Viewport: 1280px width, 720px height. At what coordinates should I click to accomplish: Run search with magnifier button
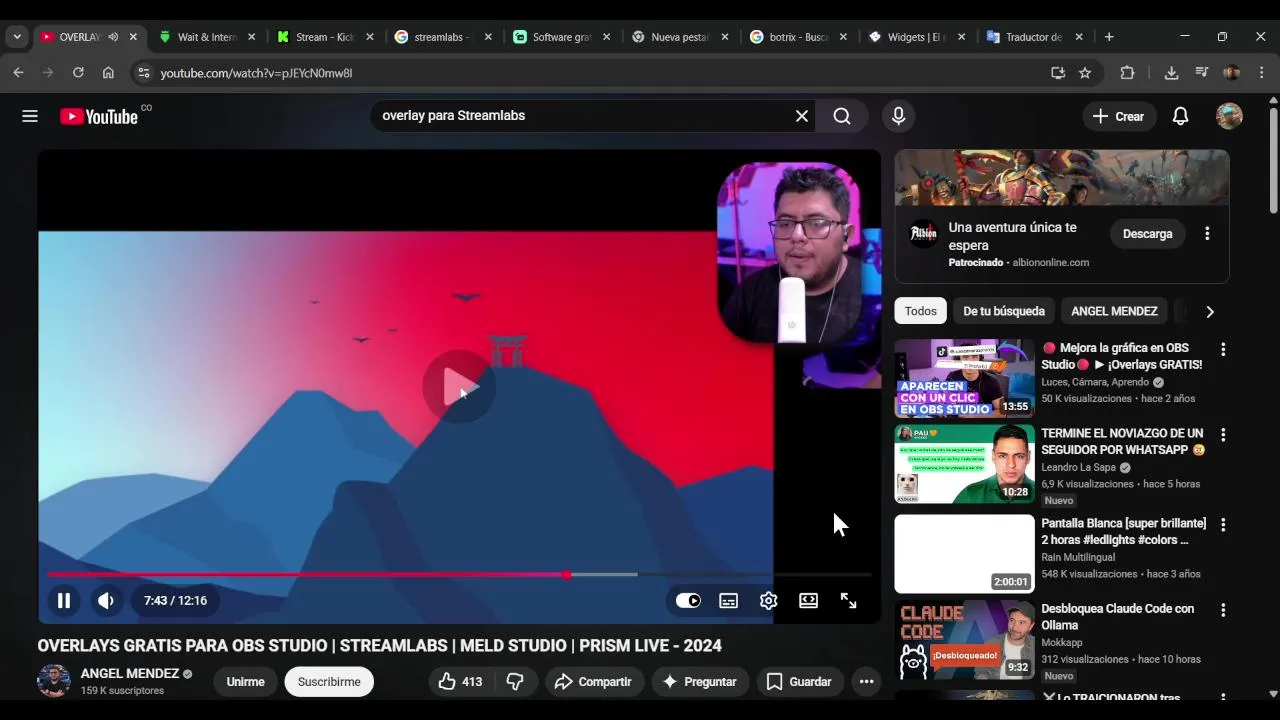click(x=842, y=116)
